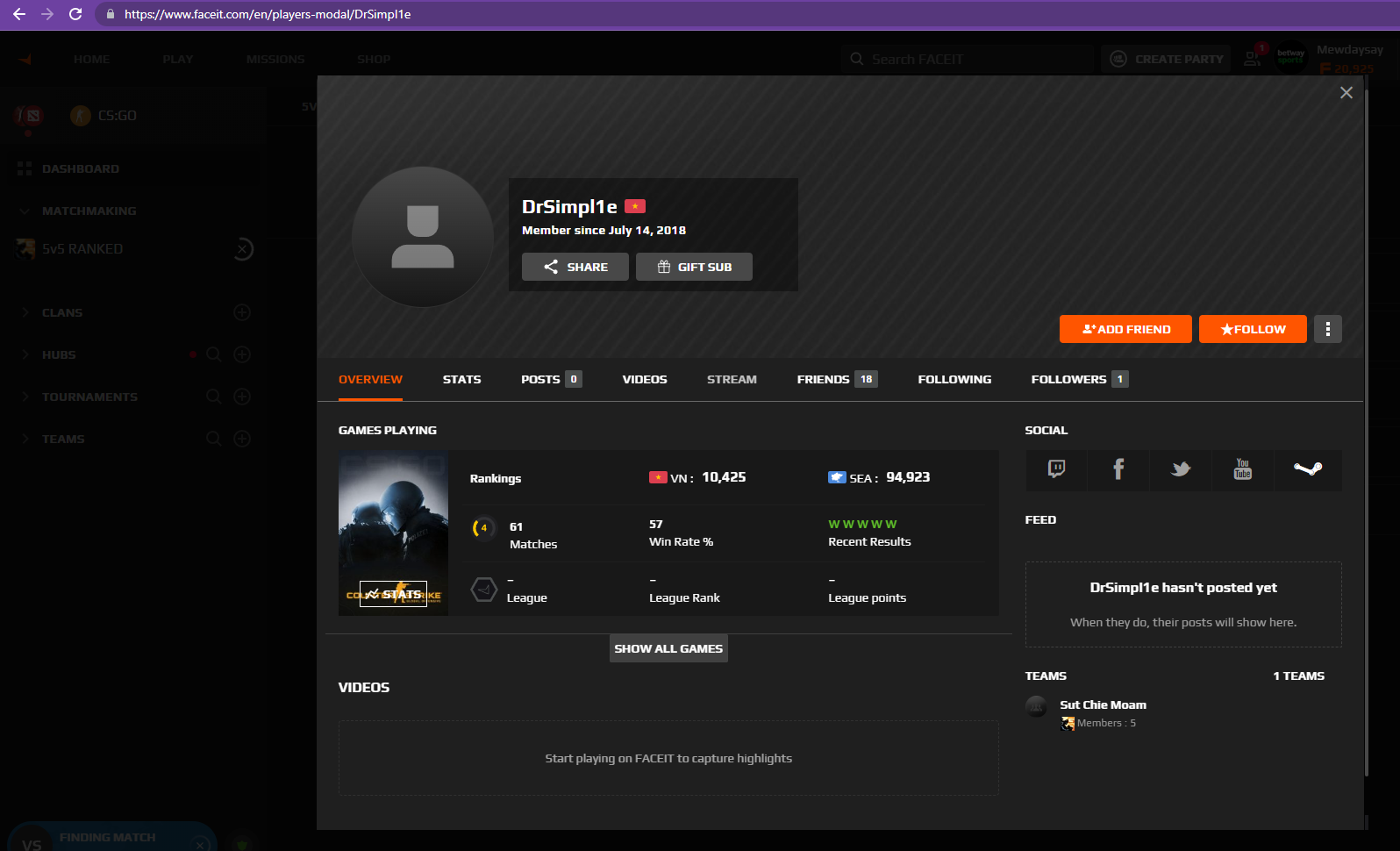Expand the HUBS section
This screenshot has height=851, width=1400.
click(25, 354)
